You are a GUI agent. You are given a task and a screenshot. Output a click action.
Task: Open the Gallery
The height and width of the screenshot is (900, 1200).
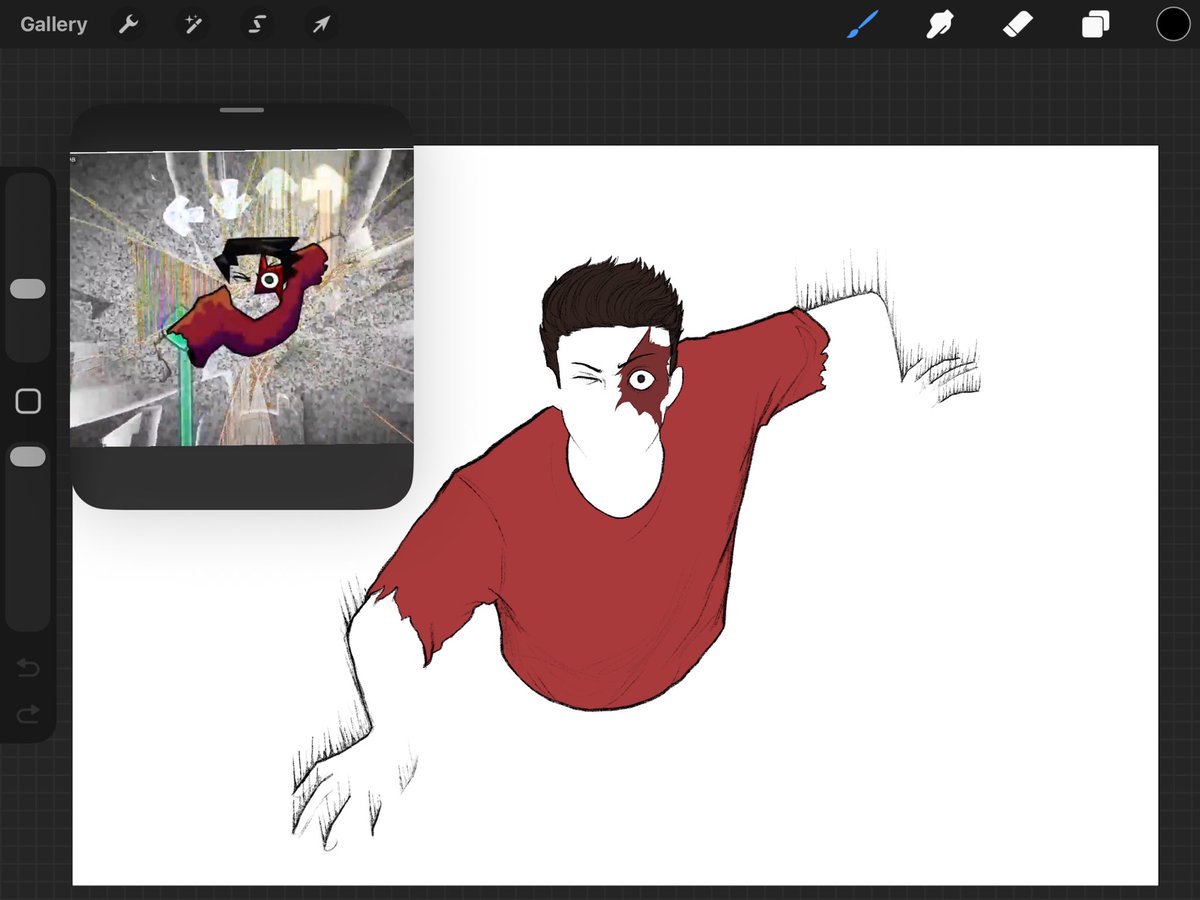[x=54, y=24]
